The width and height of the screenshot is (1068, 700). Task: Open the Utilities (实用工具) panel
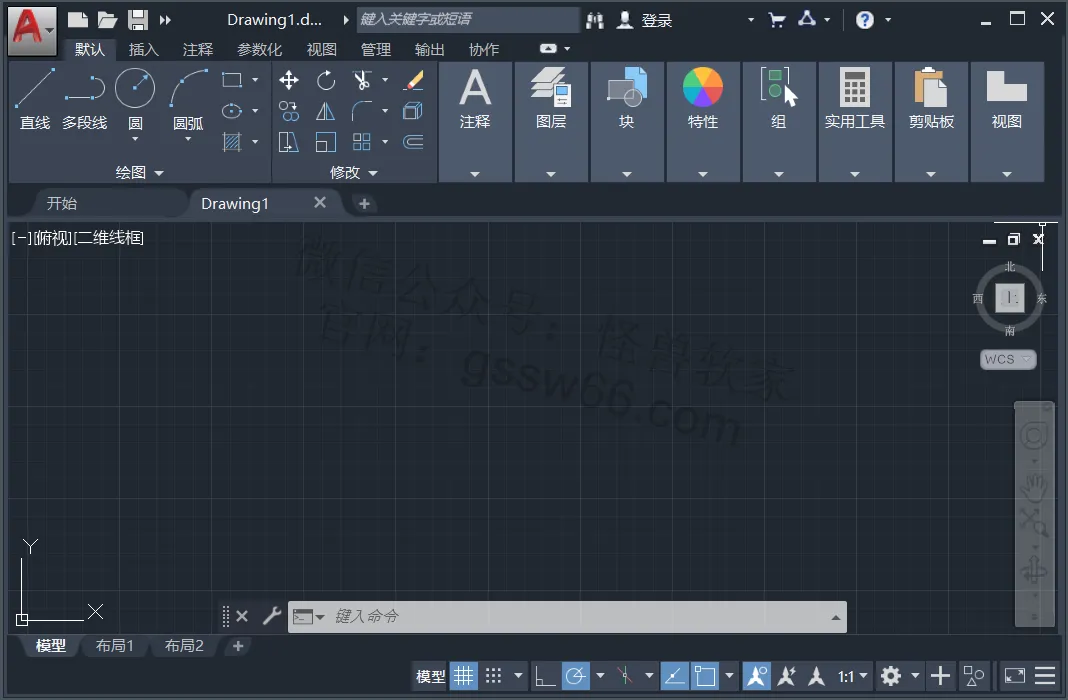(855, 121)
